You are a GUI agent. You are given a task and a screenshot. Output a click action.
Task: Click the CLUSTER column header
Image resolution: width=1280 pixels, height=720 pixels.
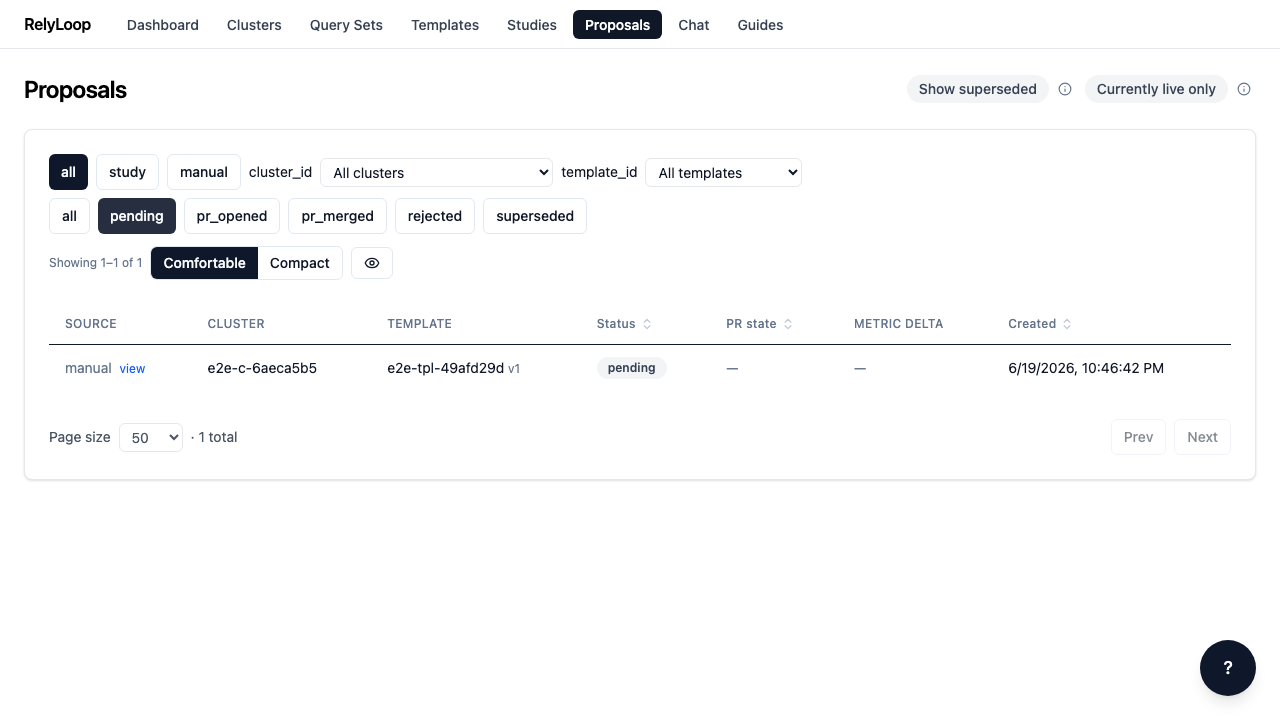click(236, 324)
